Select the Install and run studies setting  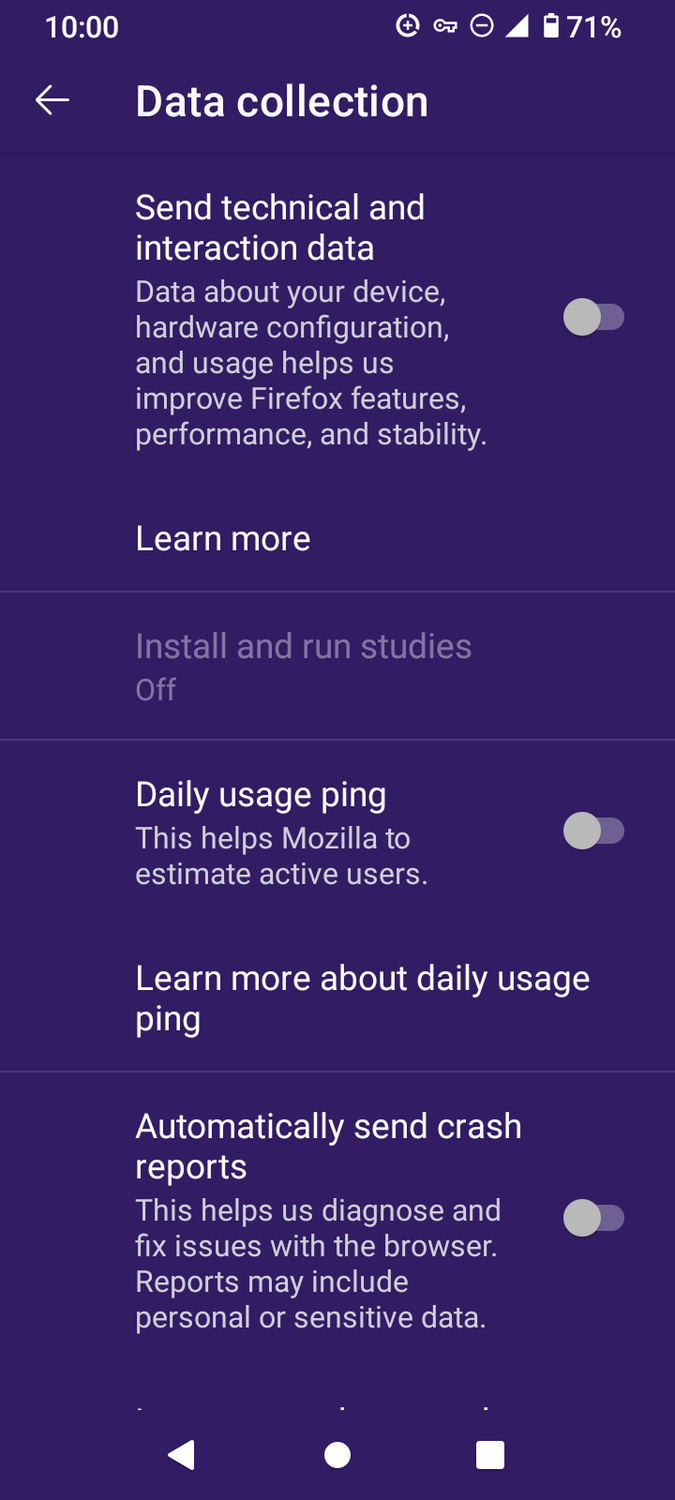pos(303,665)
